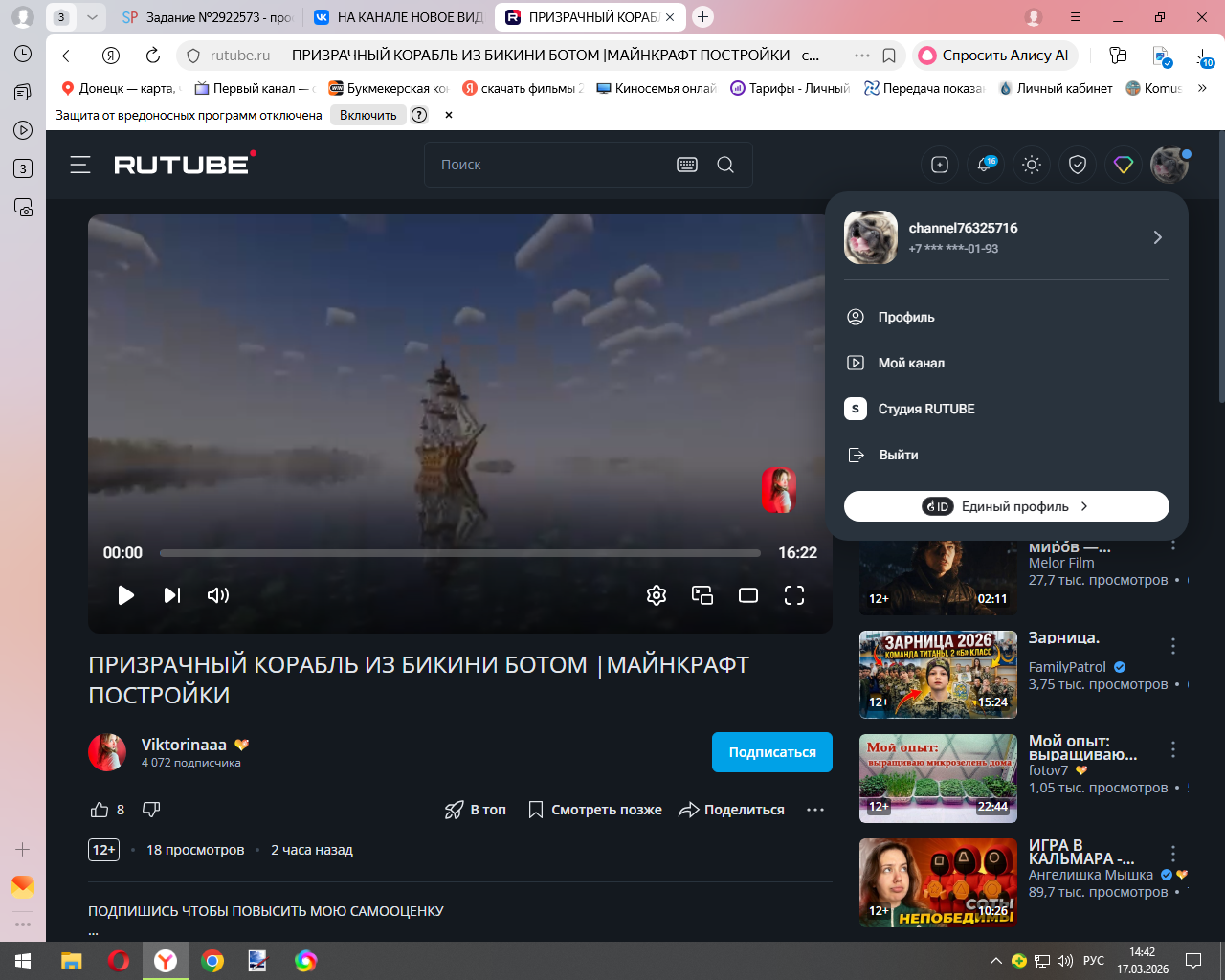
Task: Click the Единый профиль button
Action: click(x=1006, y=506)
